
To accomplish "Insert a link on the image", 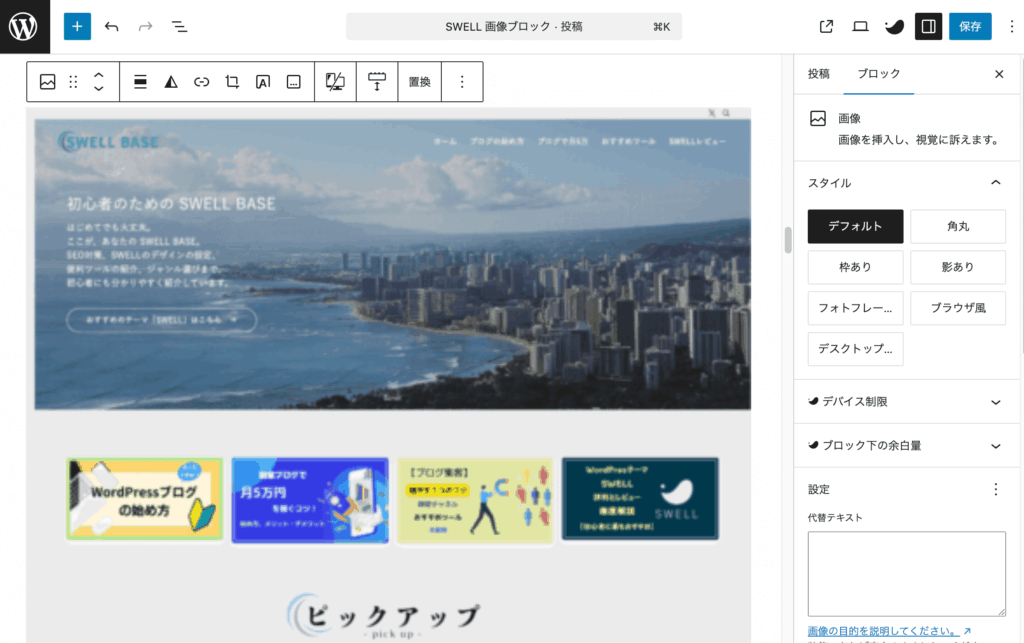I will (200, 82).
